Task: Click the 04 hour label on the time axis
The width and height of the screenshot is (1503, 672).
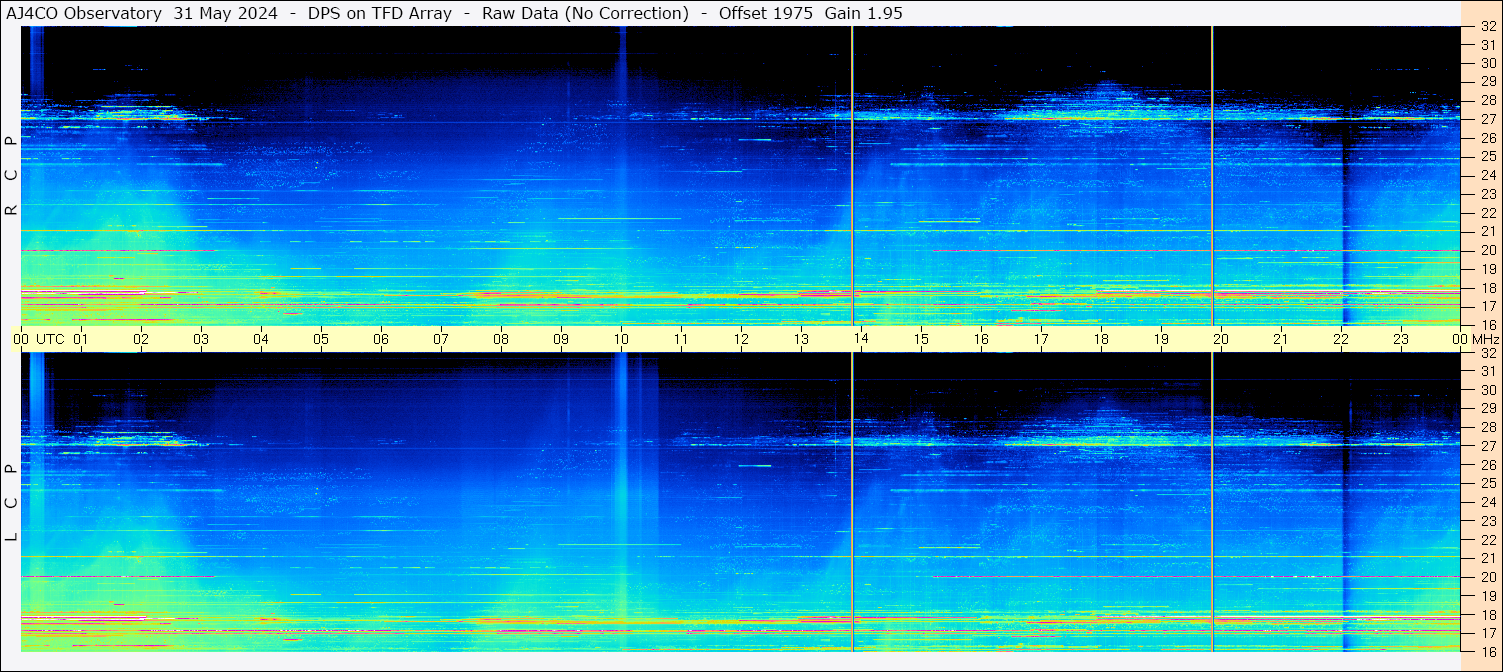Action: click(x=261, y=339)
